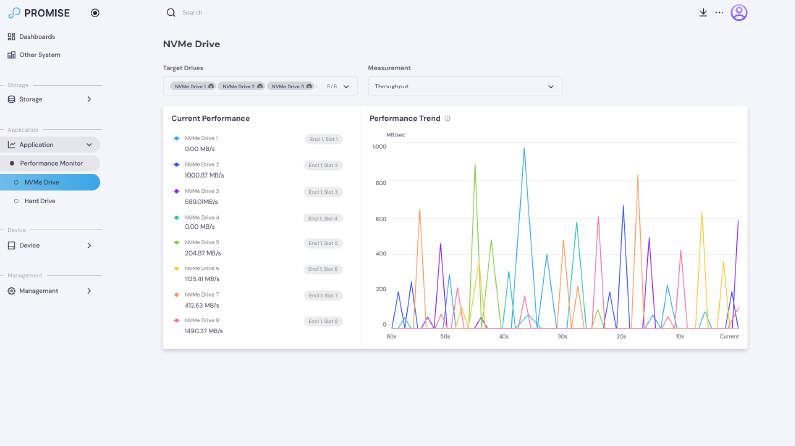Screen dimensions: 795x446
Task: Select the NVMe Drive sidebar item
Action: click(50, 182)
